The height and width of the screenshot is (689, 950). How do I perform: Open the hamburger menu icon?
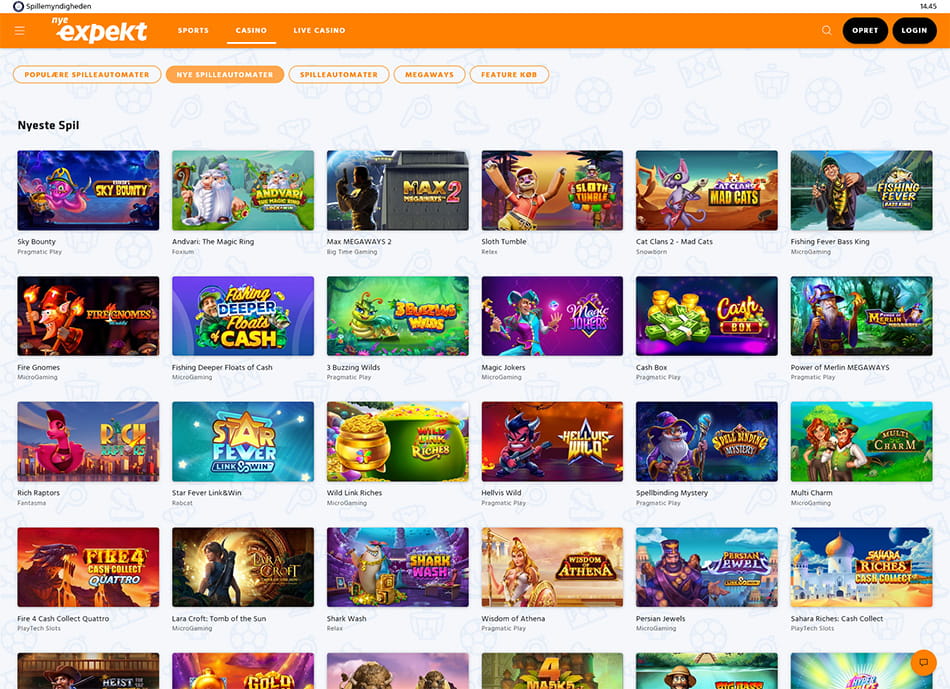[20, 31]
